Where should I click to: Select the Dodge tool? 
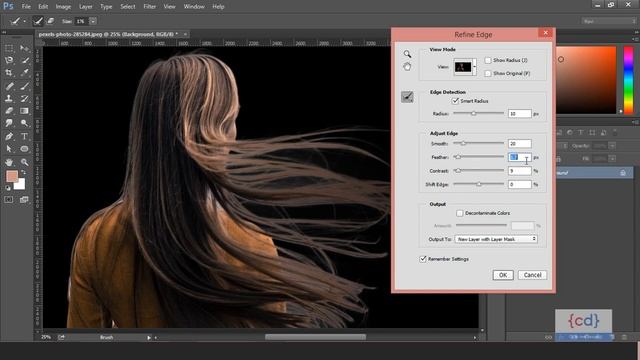(24, 123)
